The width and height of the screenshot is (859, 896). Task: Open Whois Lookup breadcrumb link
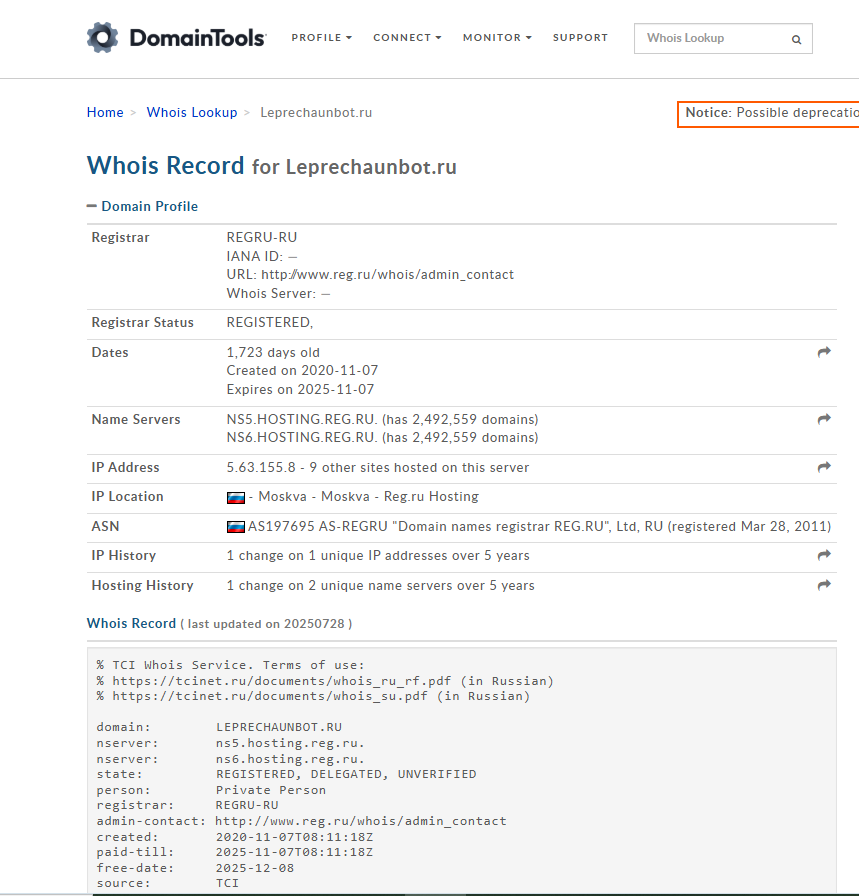(191, 113)
